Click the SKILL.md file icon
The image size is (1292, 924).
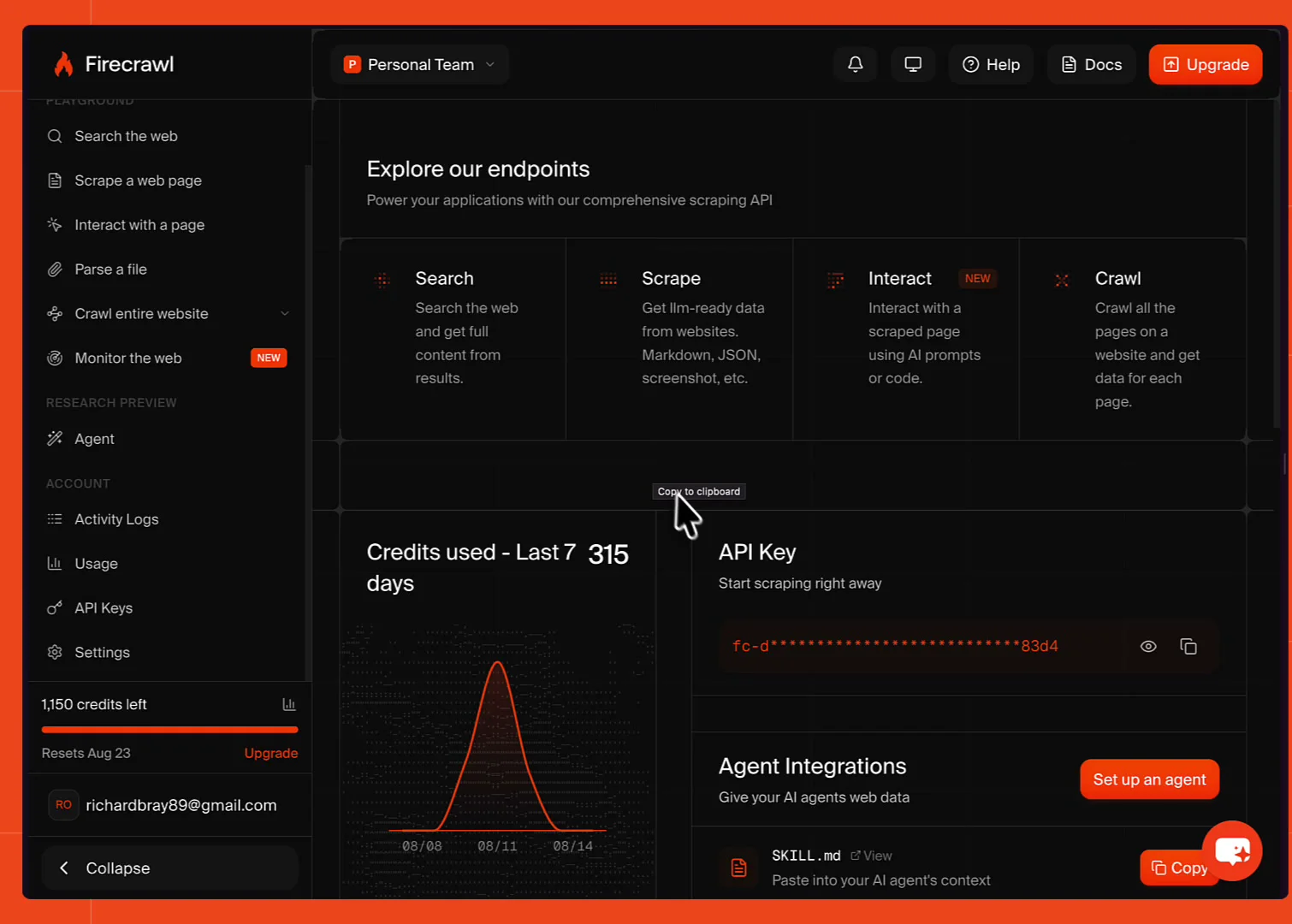tap(738, 868)
